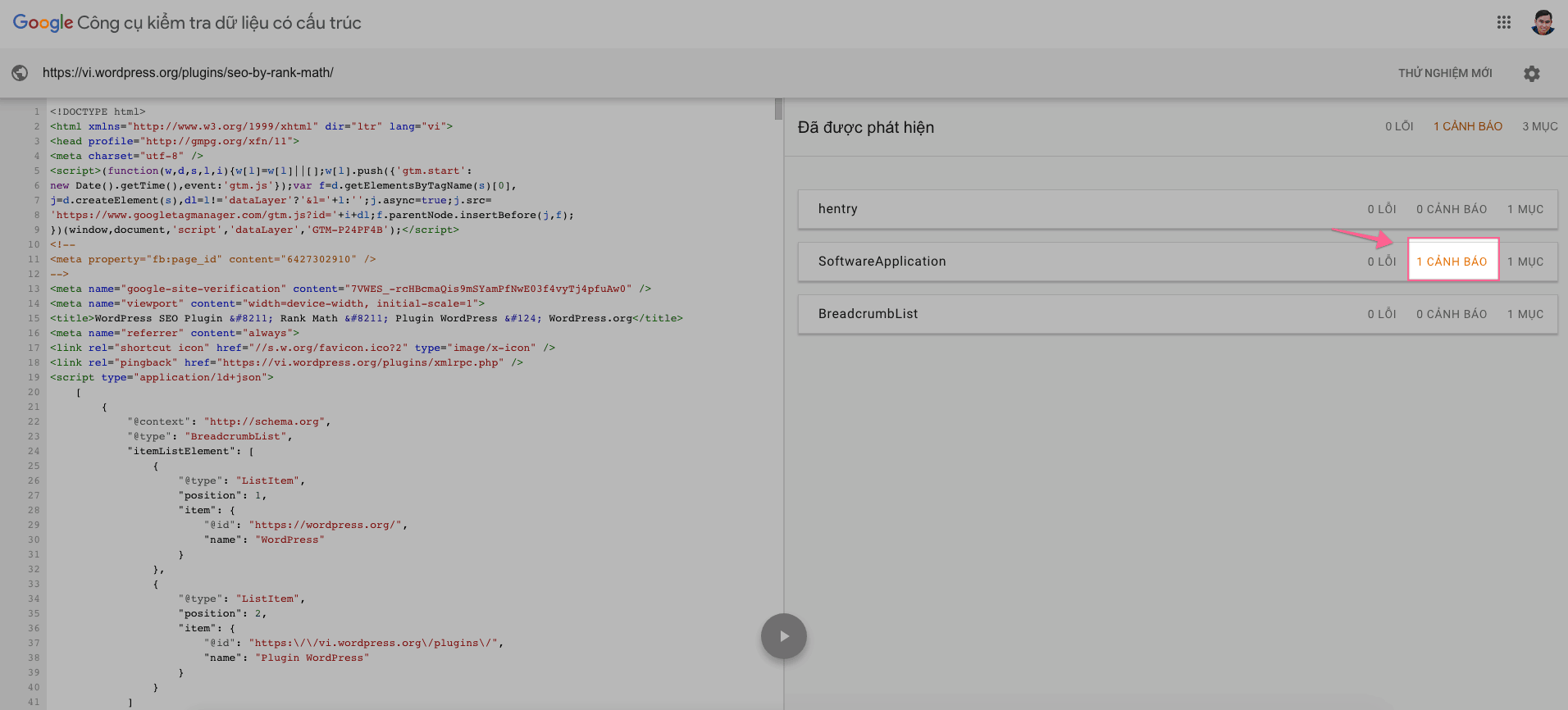This screenshot has height=710, width=1568.
Task: Click THỬ NGHIỆM MỚI button
Action: [1445, 74]
